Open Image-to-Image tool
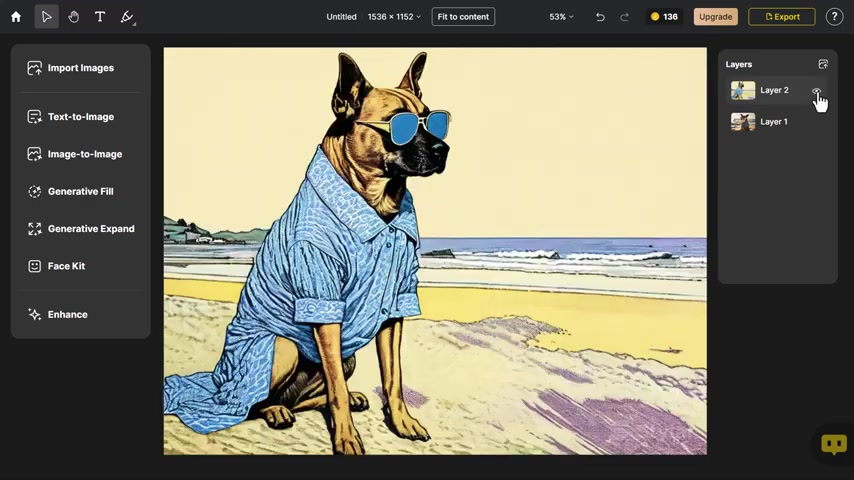 tap(81, 154)
